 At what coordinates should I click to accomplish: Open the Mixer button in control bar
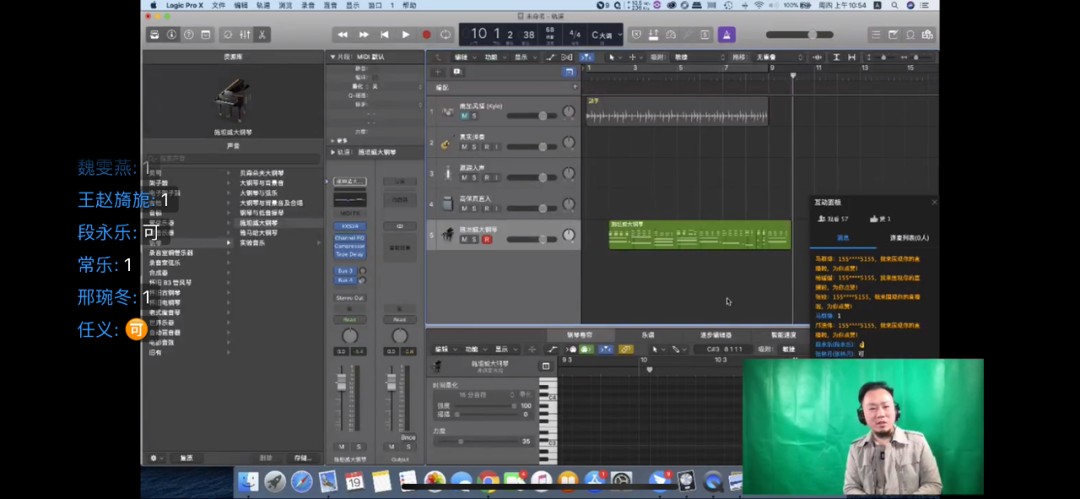point(245,34)
